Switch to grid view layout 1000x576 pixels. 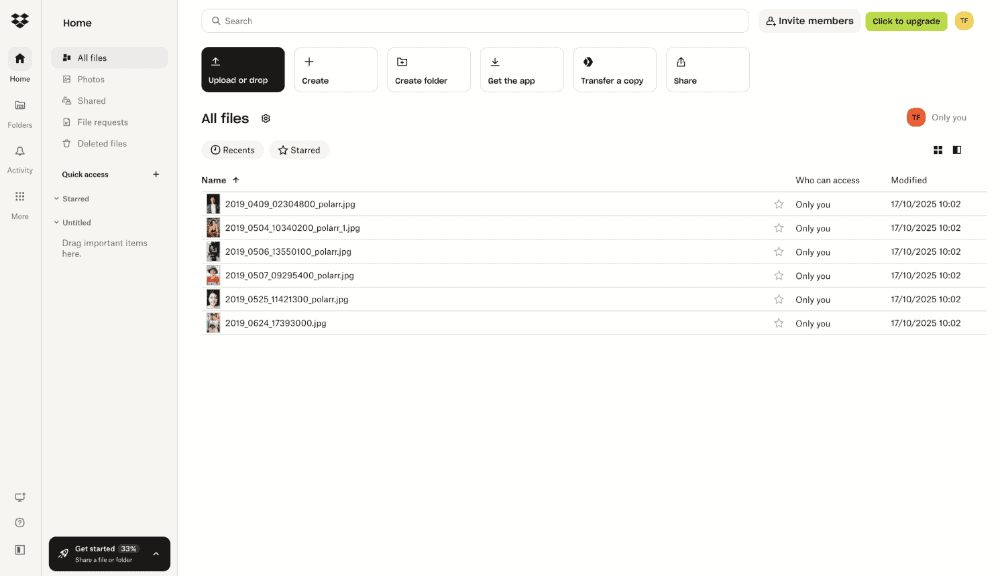pyautogui.click(x=938, y=150)
